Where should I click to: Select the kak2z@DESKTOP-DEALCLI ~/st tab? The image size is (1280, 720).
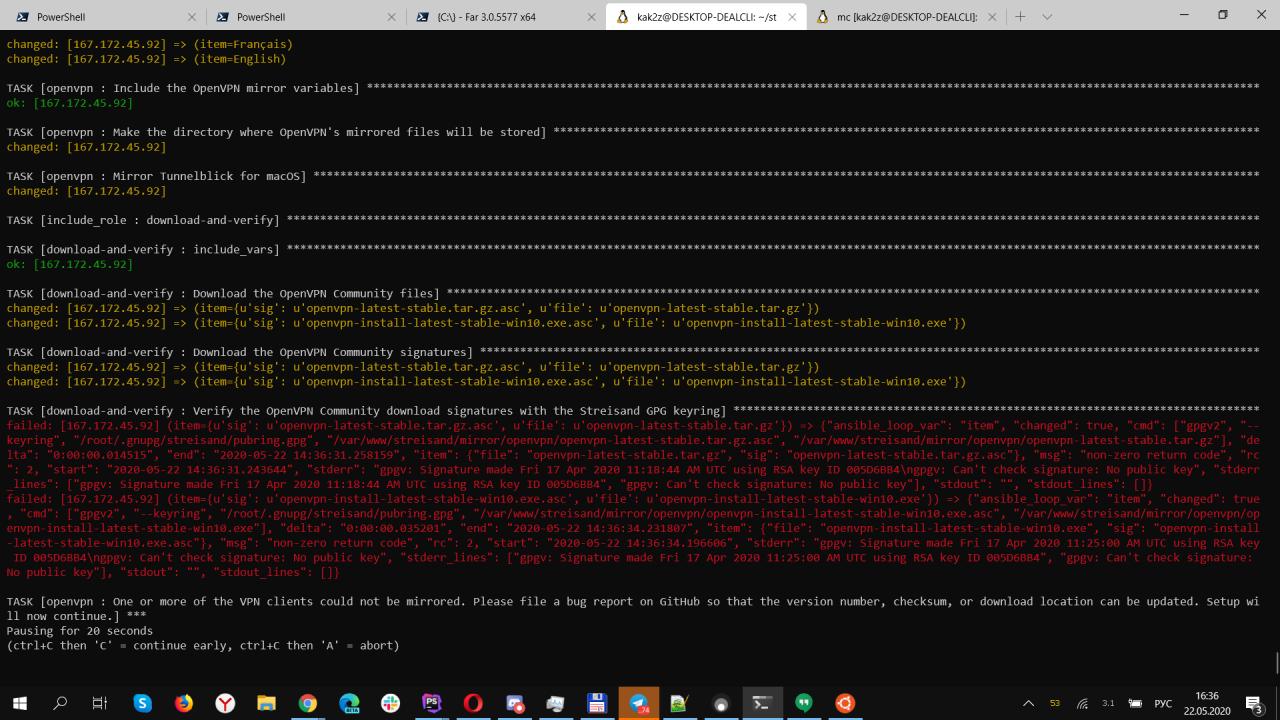point(705,17)
